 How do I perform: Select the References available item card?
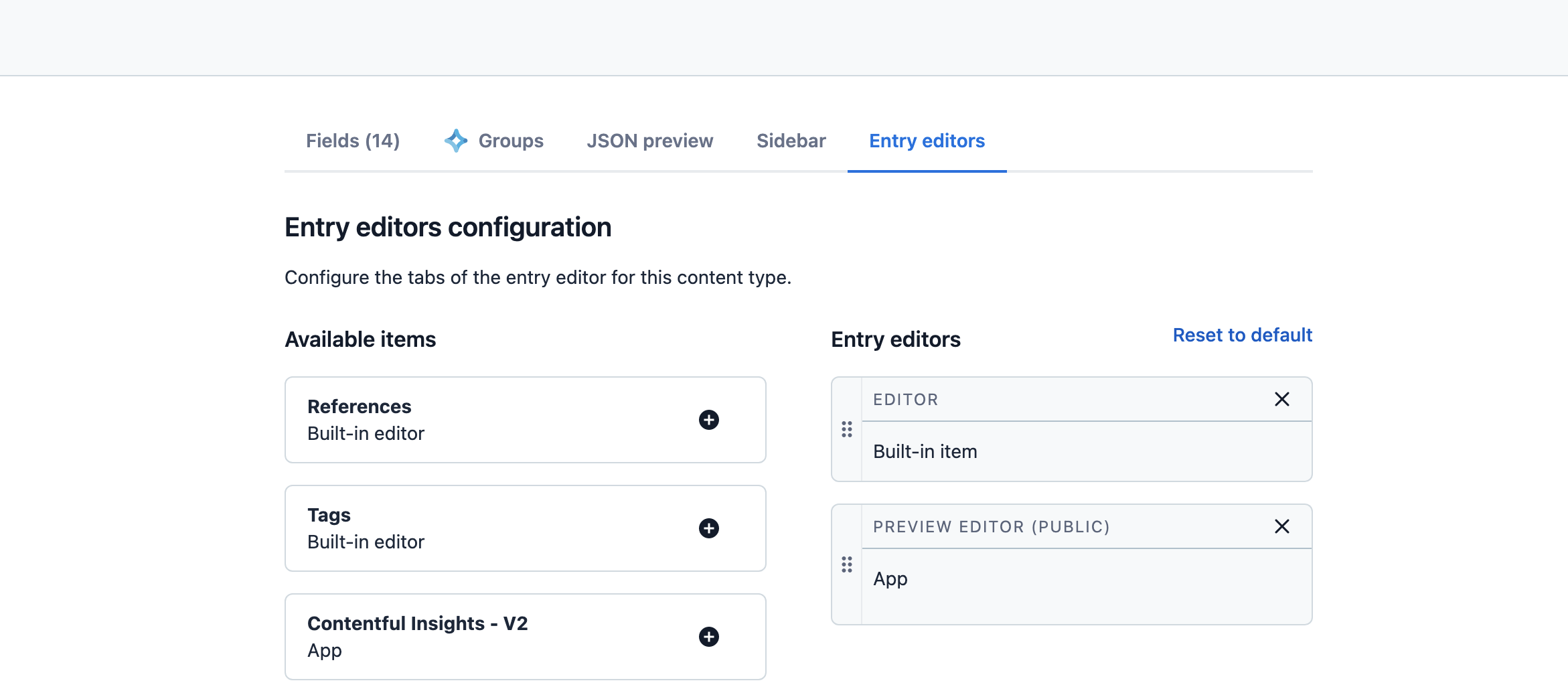point(469,420)
